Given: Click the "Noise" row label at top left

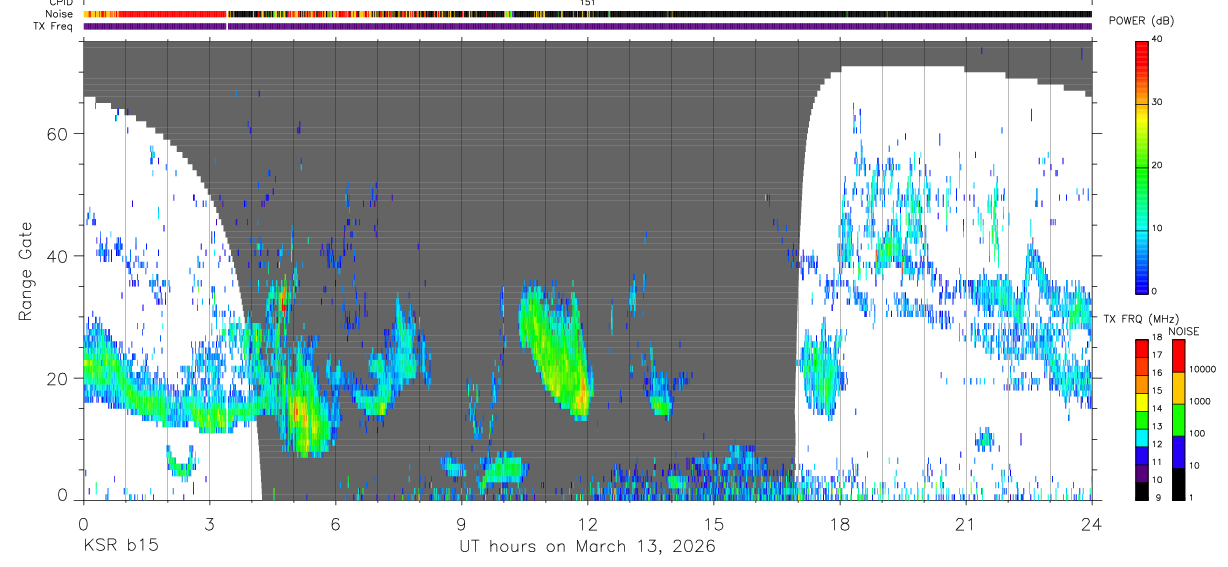Looking at the screenshot, I should (59, 14).
